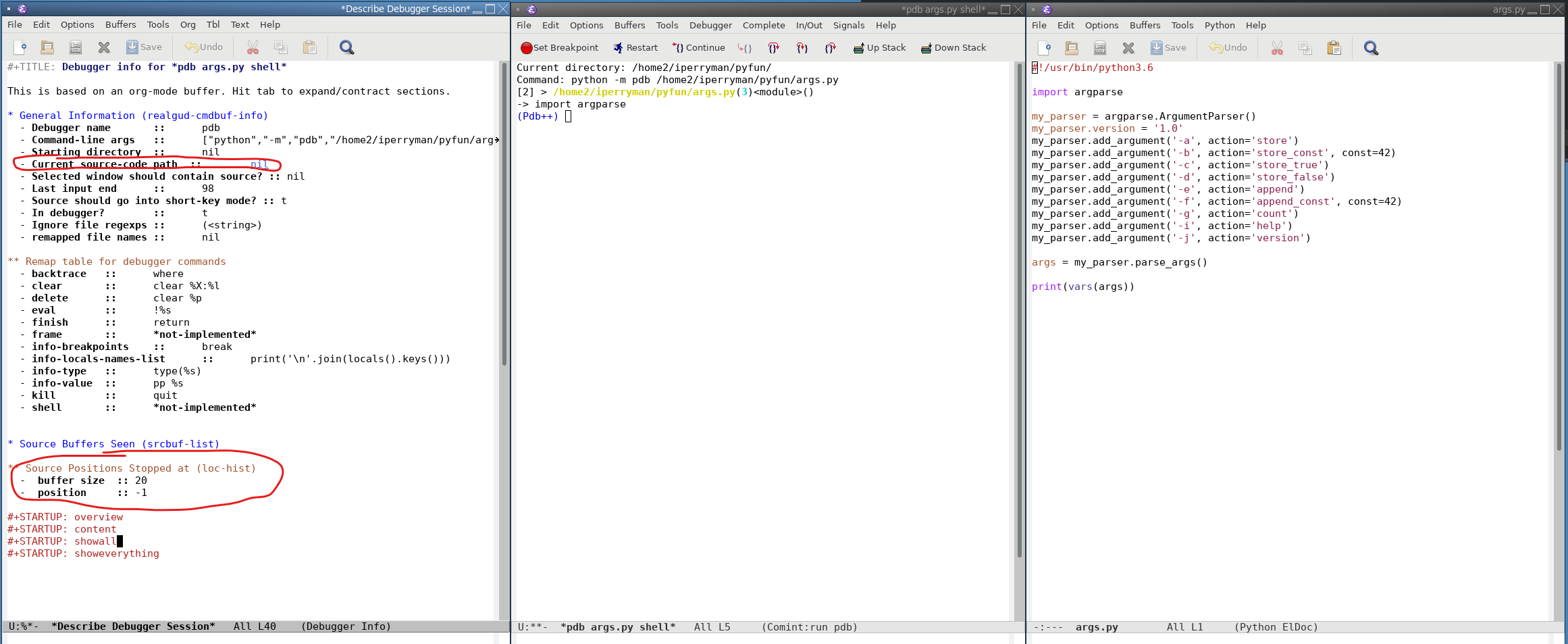Paste from clipboard in the args.py window
Screen dimensions: 1568x644
pyautogui.click(x=1334, y=47)
